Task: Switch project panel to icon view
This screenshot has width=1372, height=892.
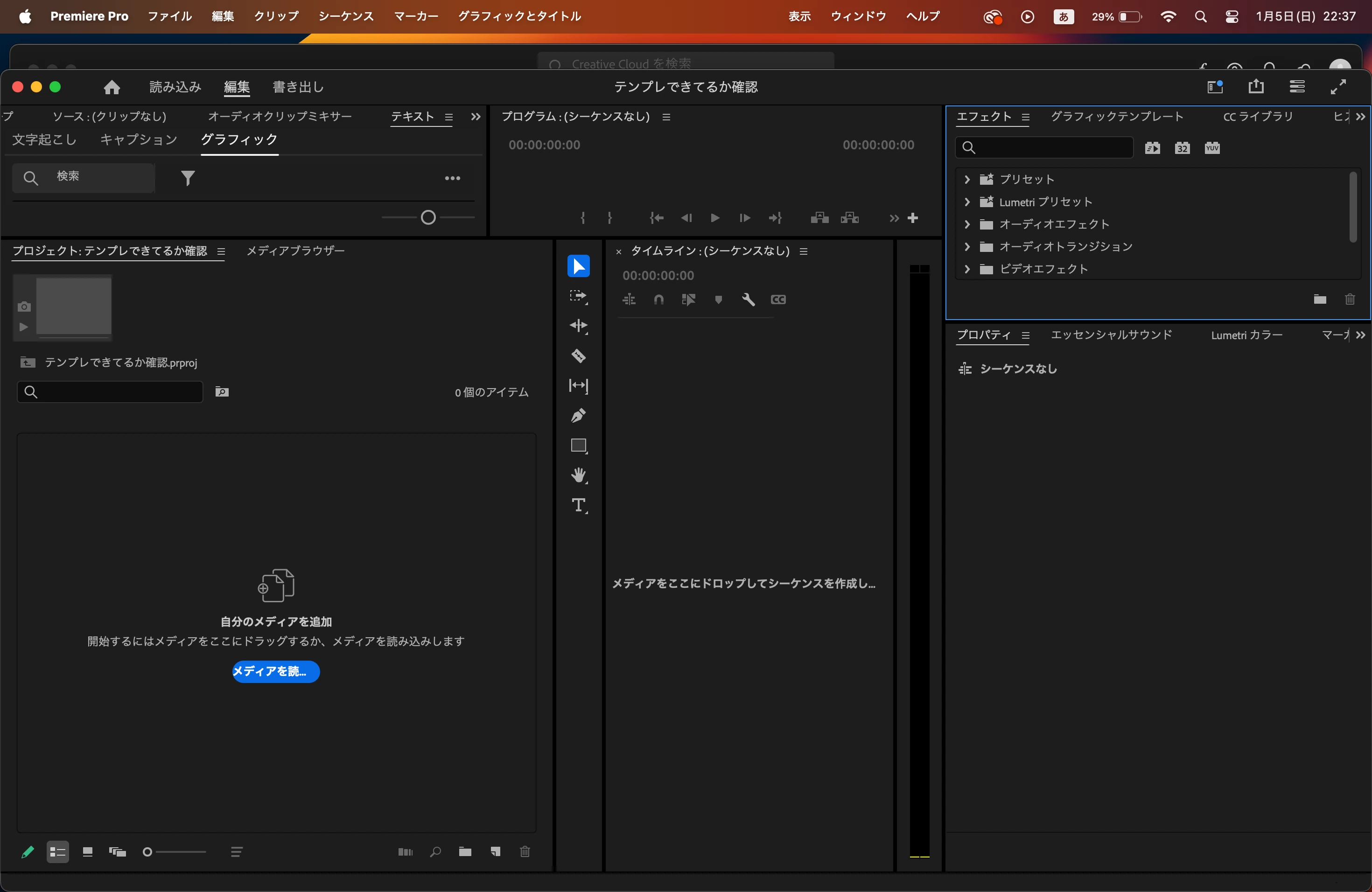Action: (x=88, y=852)
